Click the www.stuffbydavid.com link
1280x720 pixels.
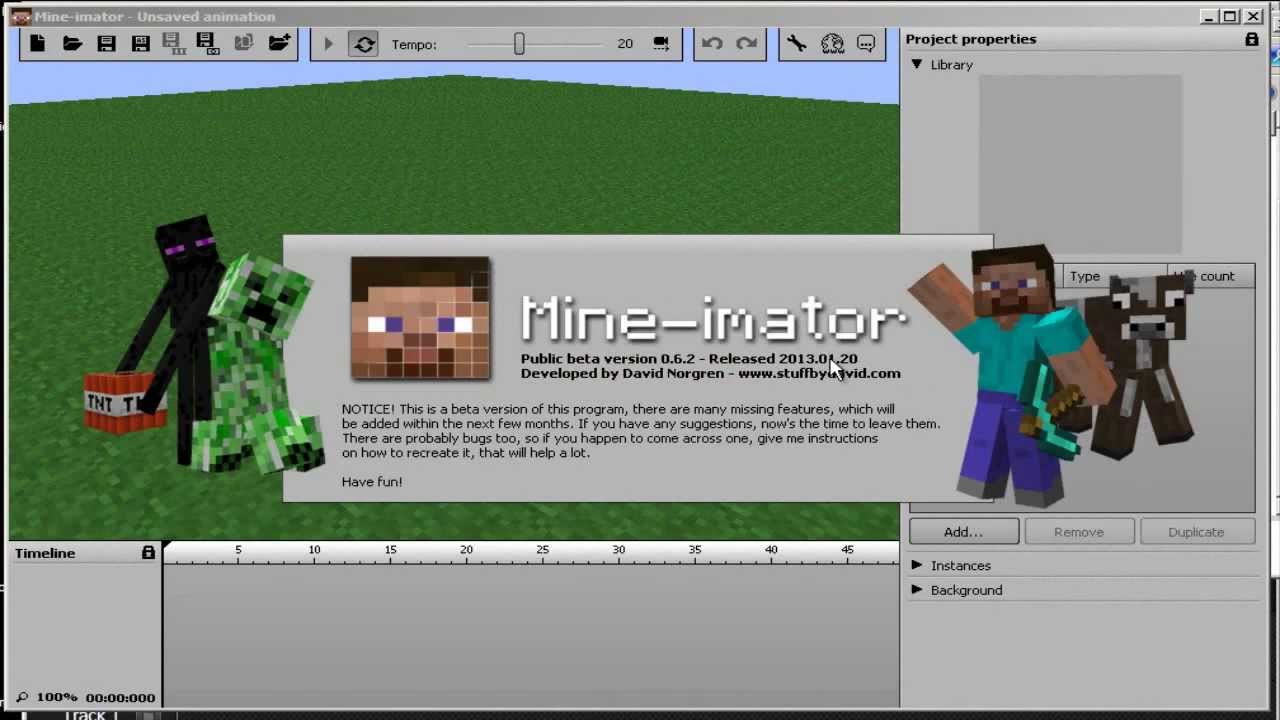[819, 373]
